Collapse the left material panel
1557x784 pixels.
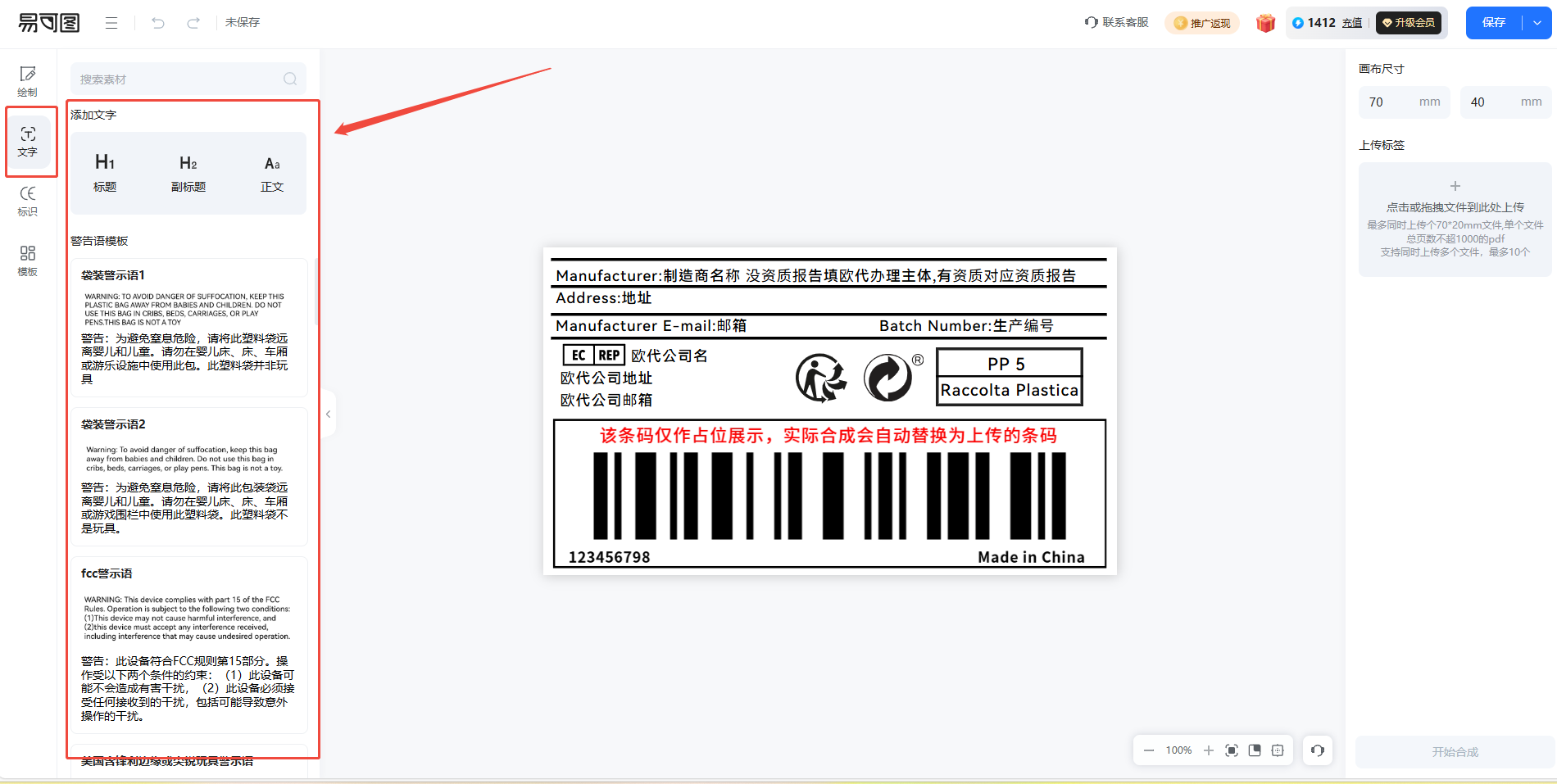click(x=328, y=414)
